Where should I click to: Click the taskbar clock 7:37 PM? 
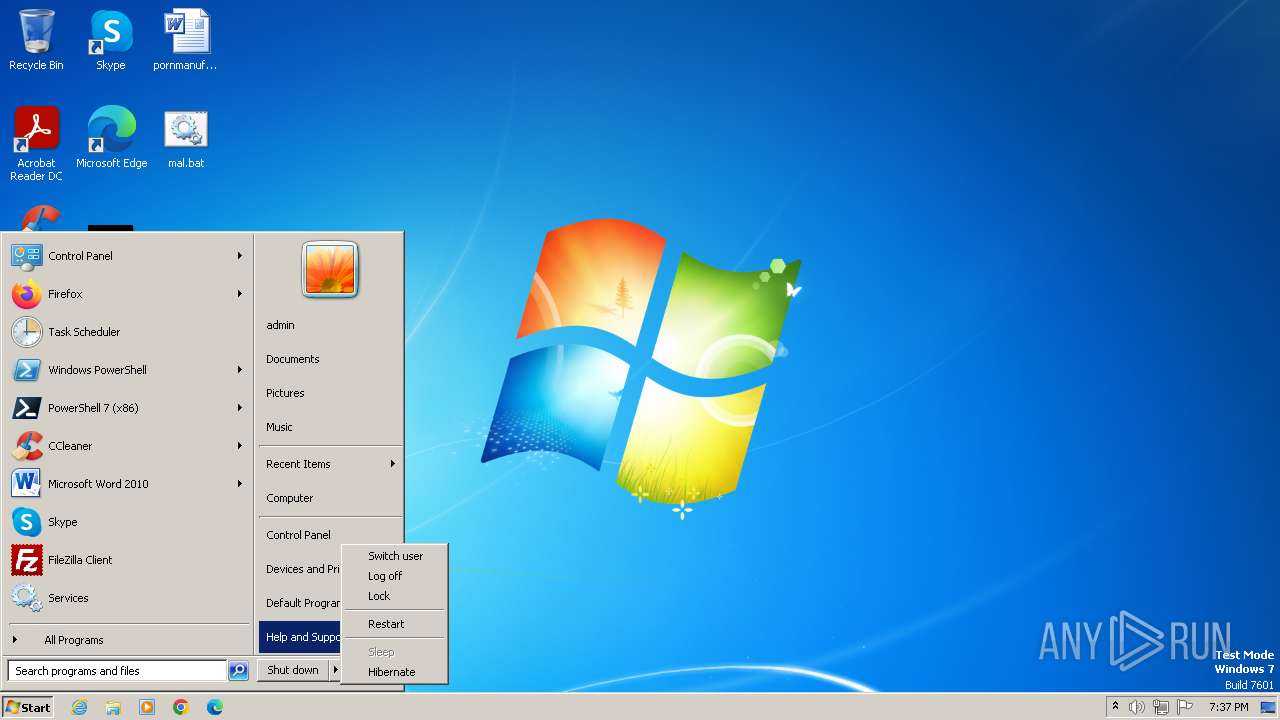(1228, 707)
